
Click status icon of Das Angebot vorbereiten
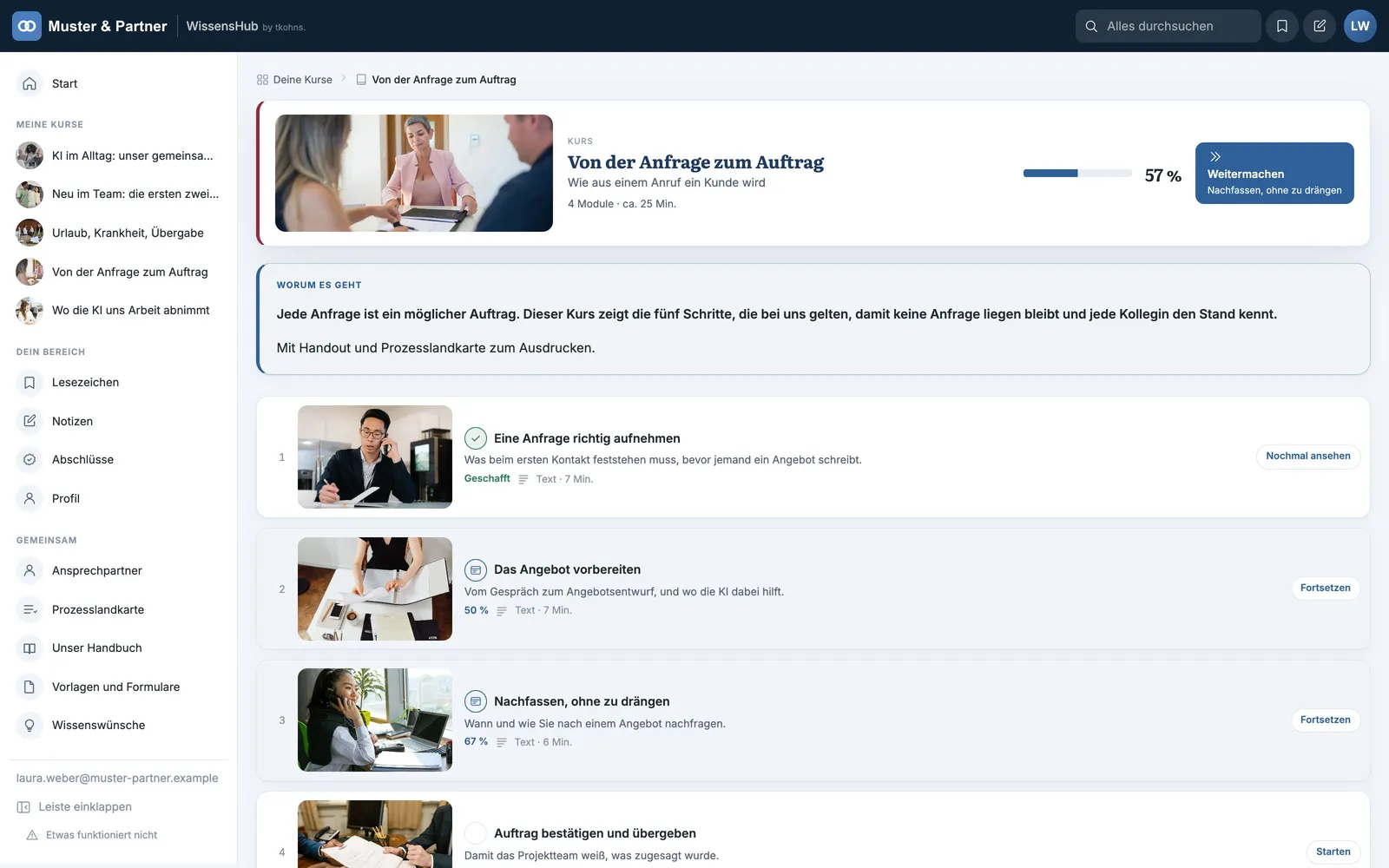(x=476, y=570)
